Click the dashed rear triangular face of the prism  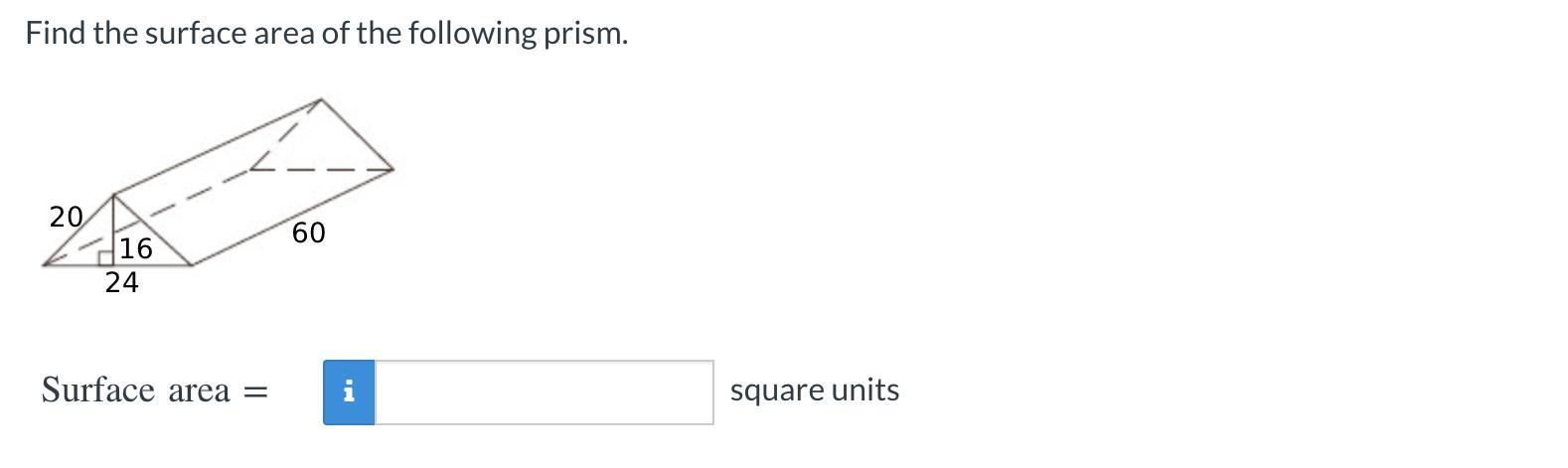(320, 139)
